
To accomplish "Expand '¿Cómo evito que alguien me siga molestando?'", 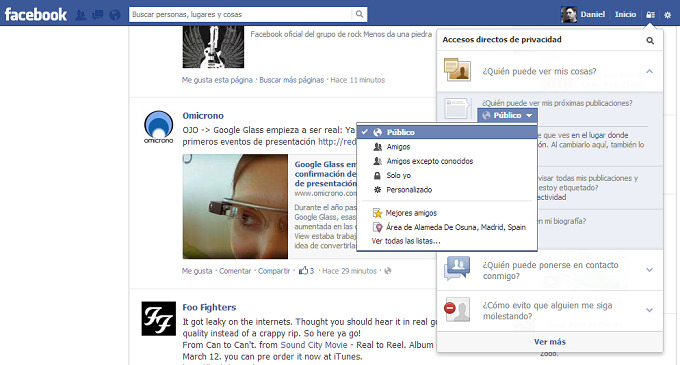I will point(649,310).
